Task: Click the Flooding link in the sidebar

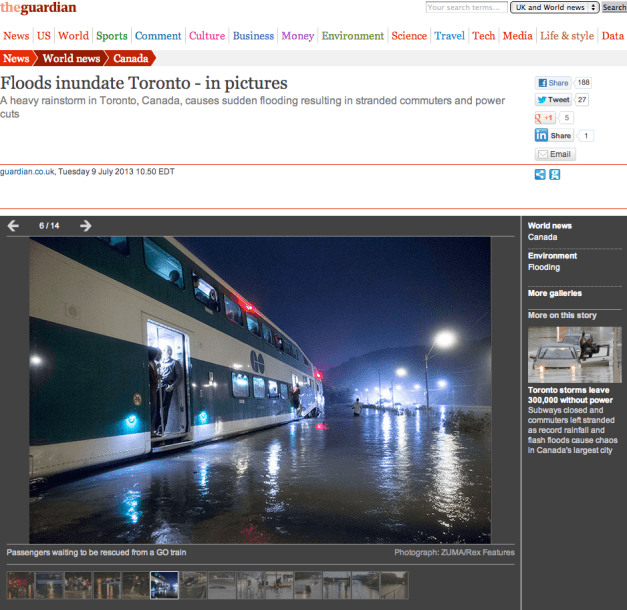Action: [x=544, y=268]
